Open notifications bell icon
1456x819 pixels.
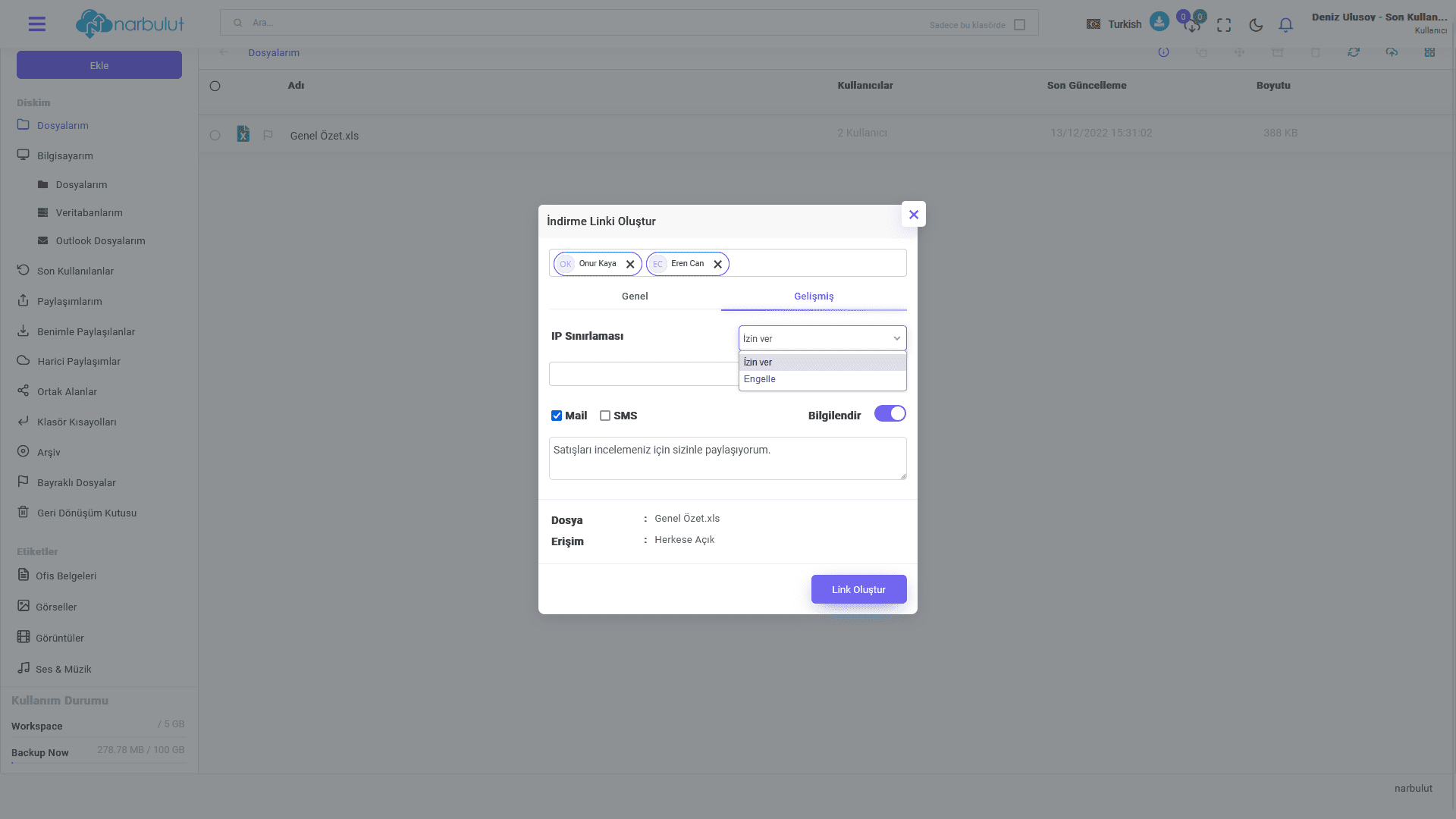pos(1285,25)
